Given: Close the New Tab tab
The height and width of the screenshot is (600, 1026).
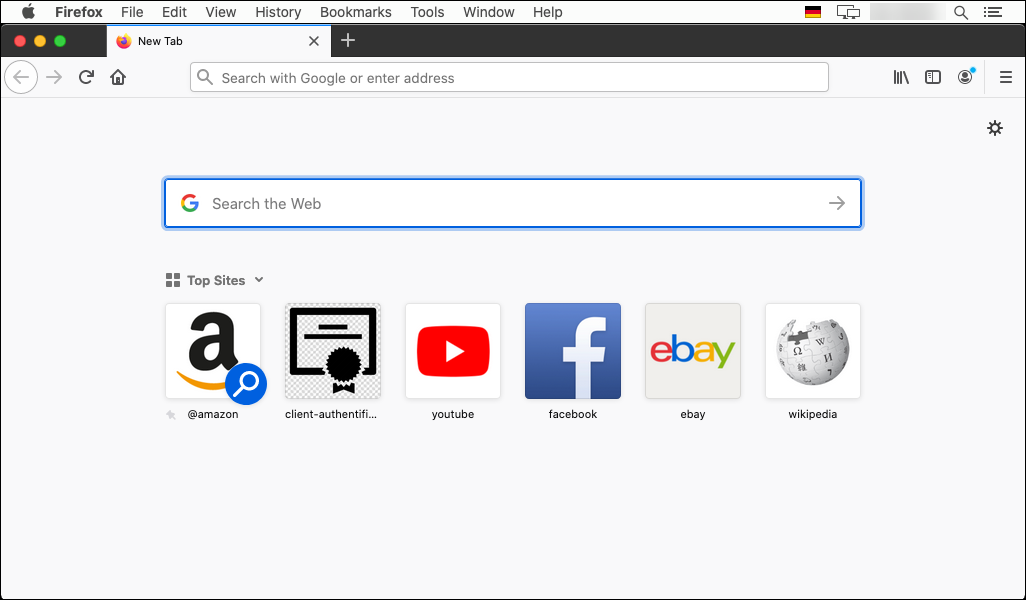Looking at the screenshot, I should click(x=314, y=41).
